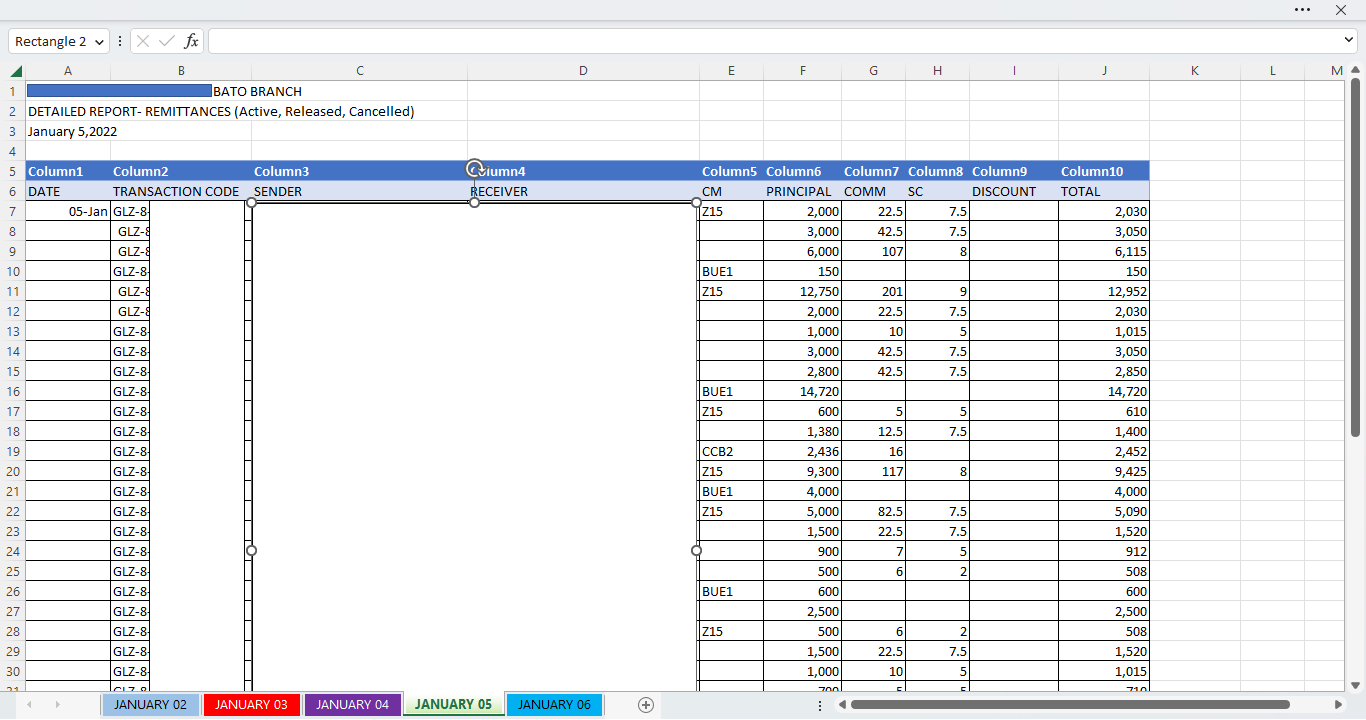Select the COMM value 201
The width and height of the screenshot is (1366, 720).
coord(873,291)
